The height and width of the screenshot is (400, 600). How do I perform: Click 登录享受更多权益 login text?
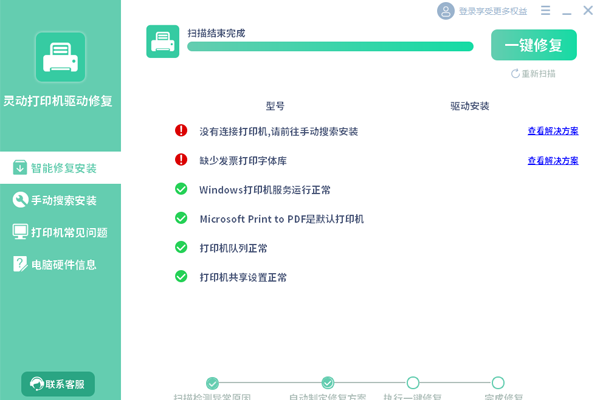point(492,12)
